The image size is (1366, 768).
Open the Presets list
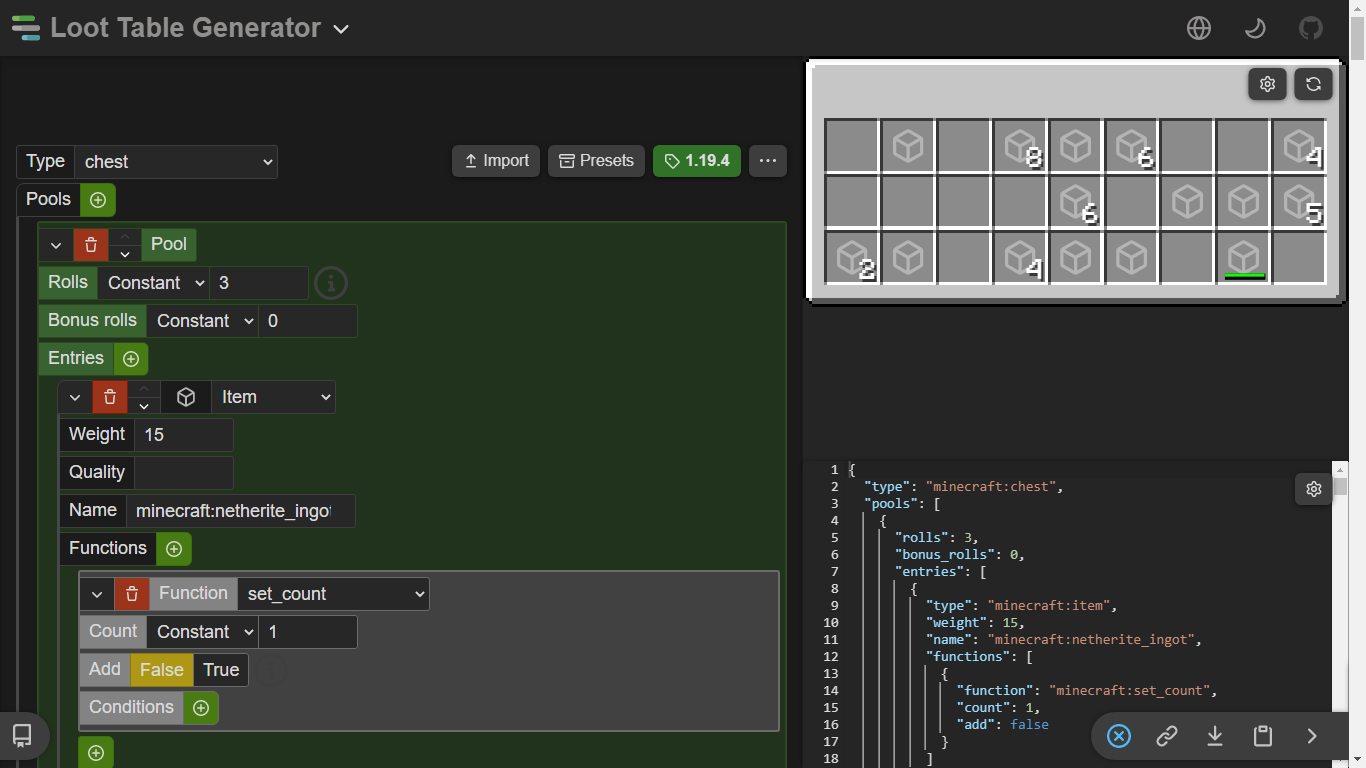tap(596, 161)
